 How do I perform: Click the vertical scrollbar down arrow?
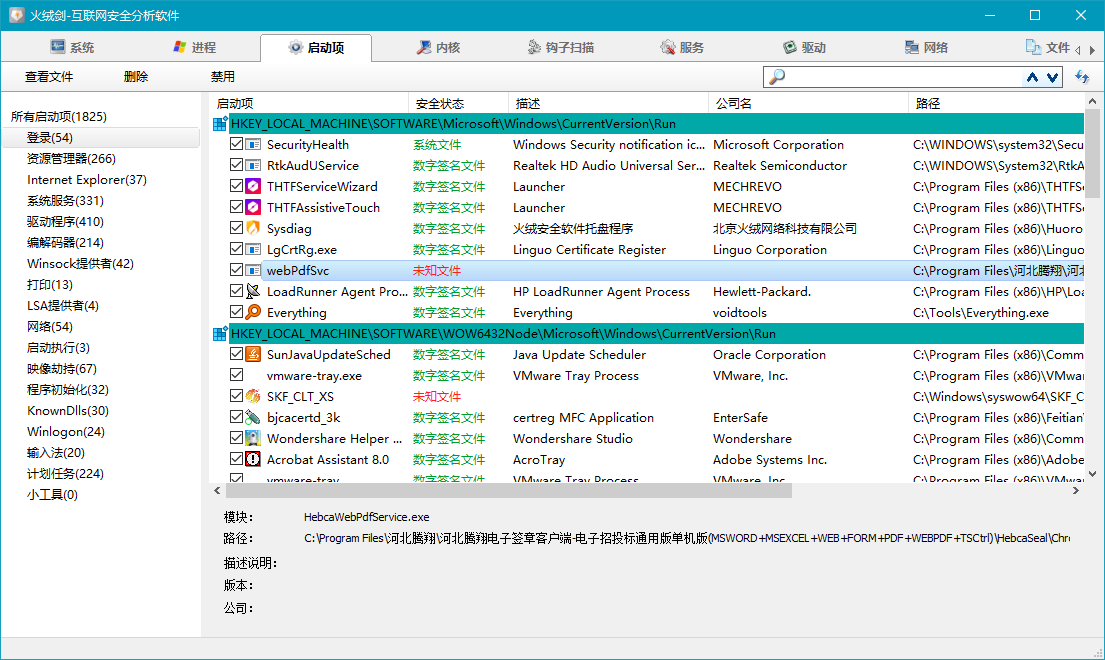click(1092, 474)
